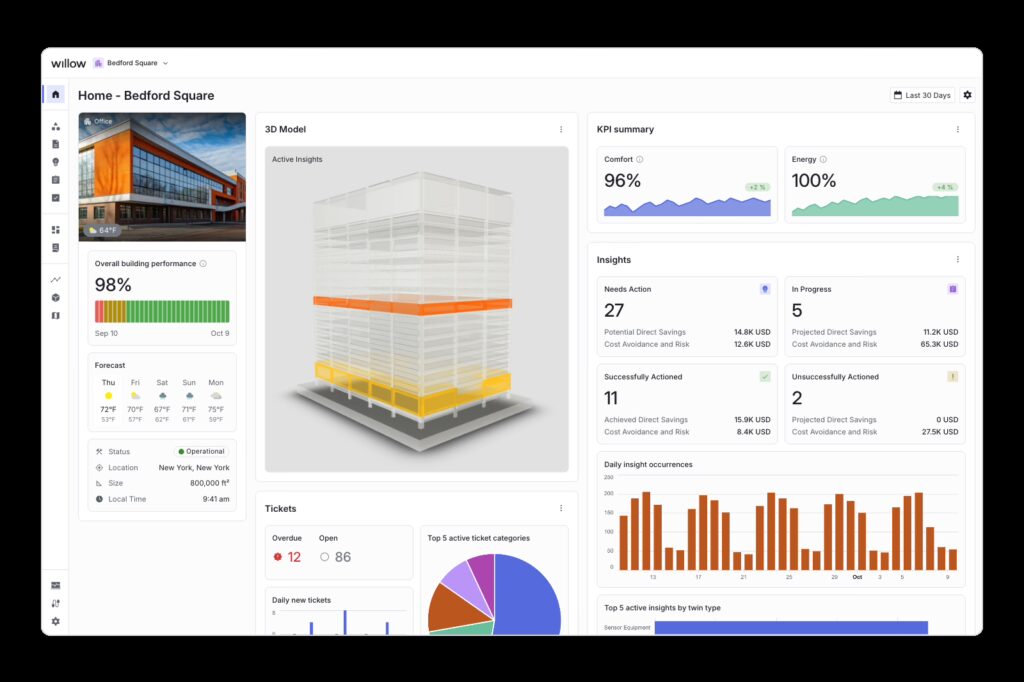The width and height of the screenshot is (1024, 682).
Task: Click the Comfort +2 % change badge
Action: pyautogui.click(x=758, y=187)
